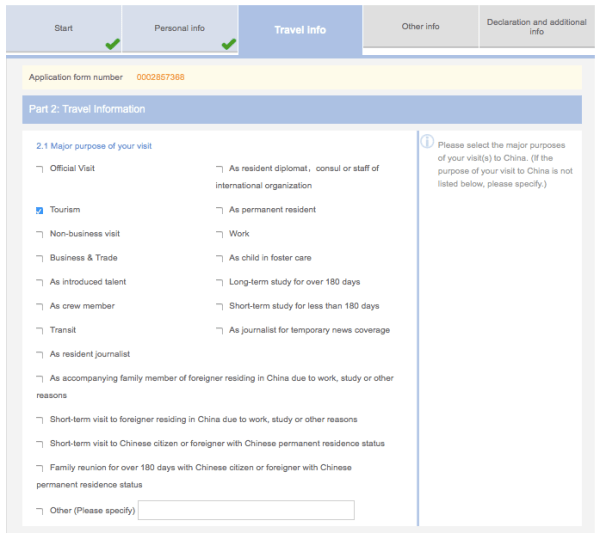Viewport: 600px width, 533px height.
Task: Tick As crew member checkbox
Action: [x=40, y=306]
